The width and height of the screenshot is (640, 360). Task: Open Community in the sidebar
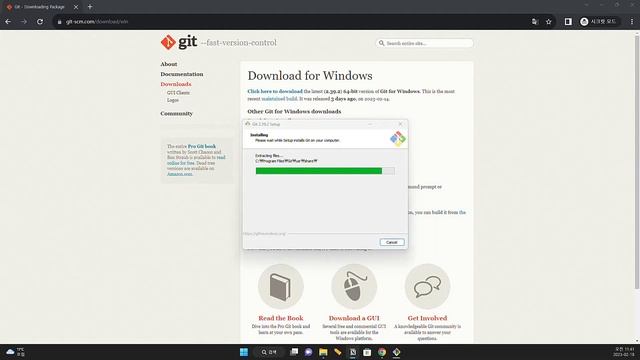176,113
